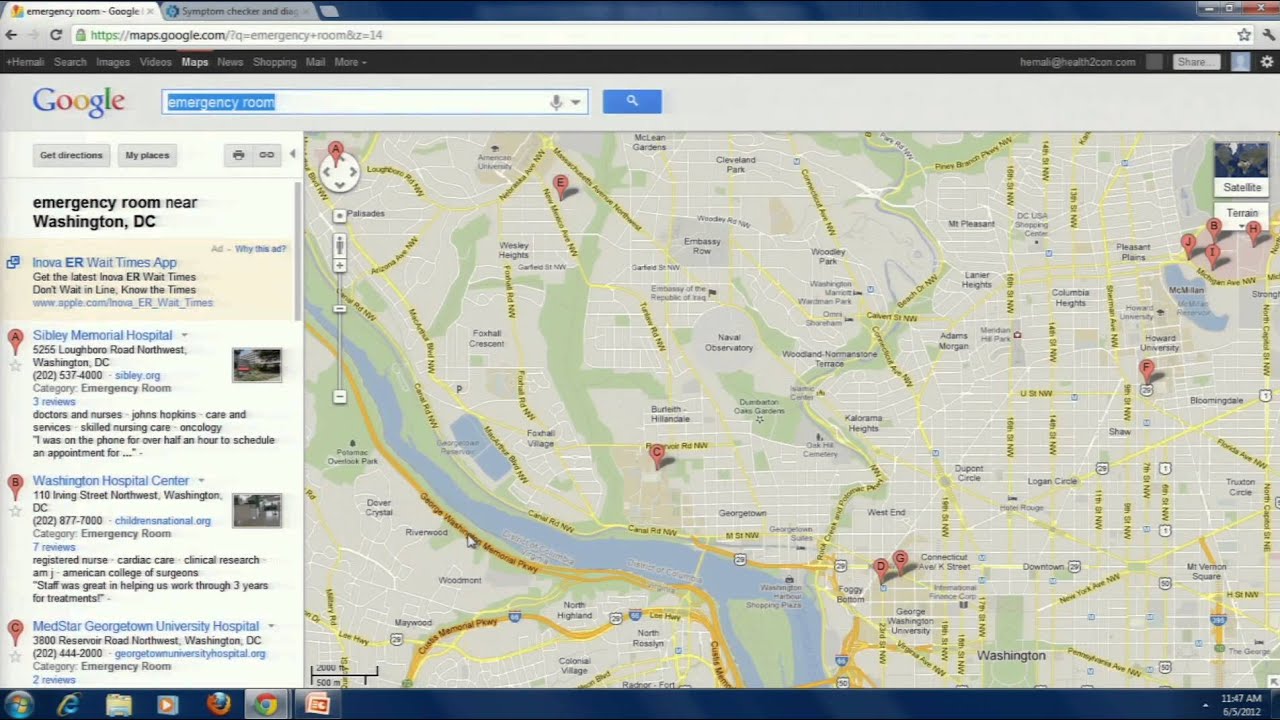Open Firefox from taskbar
The image size is (1280, 720).
coord(218,705)
